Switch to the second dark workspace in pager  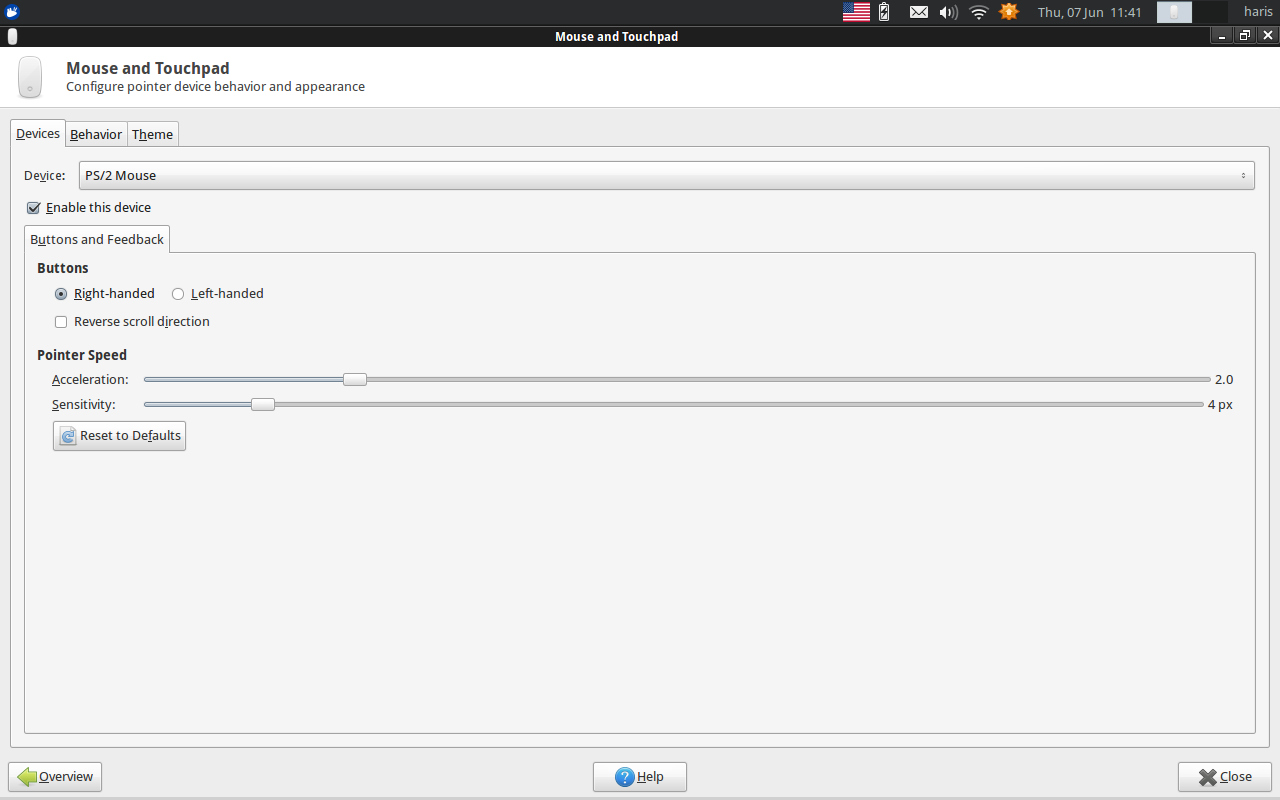1210,12
